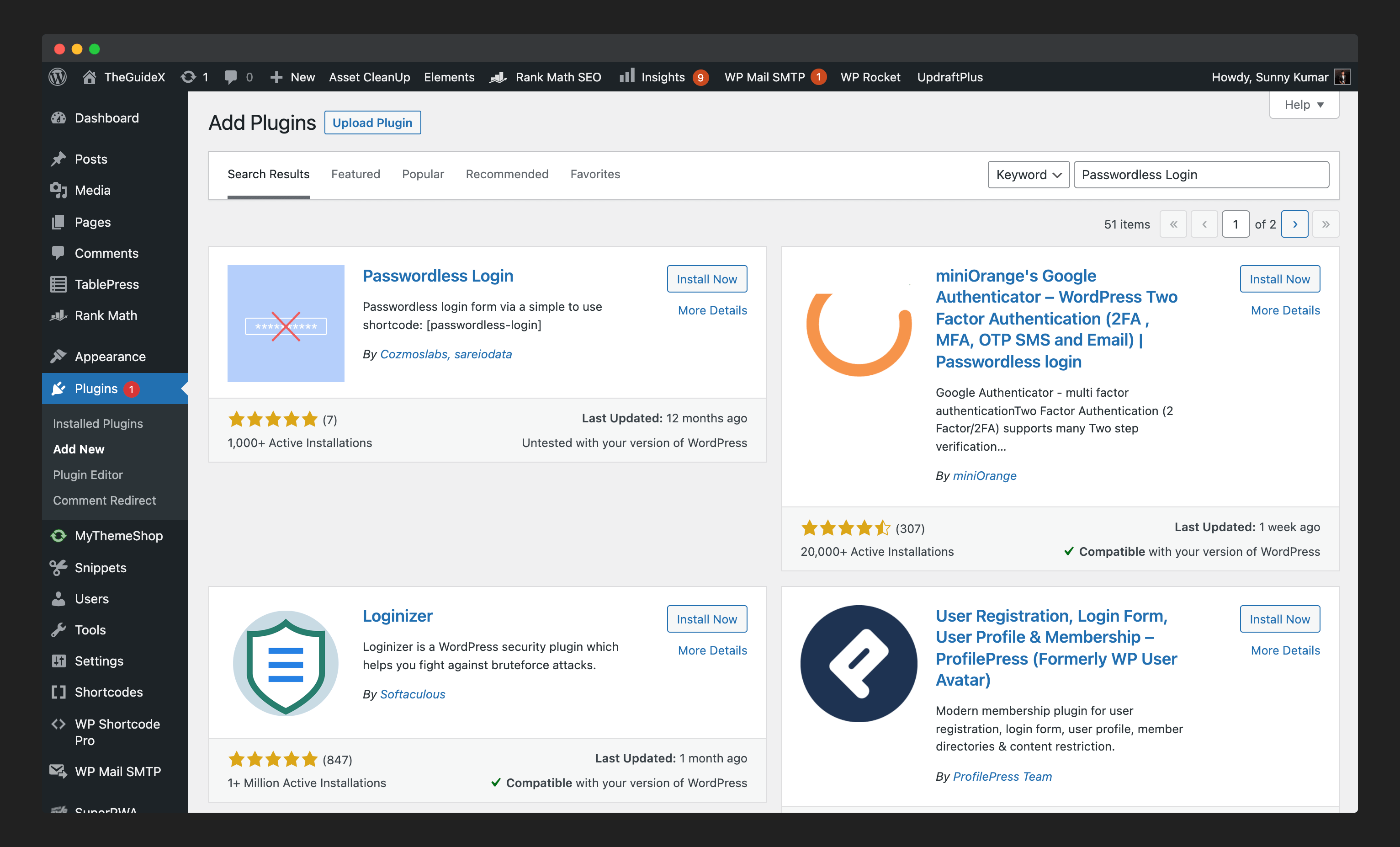
Task: Click the Upload Plugin button
Action: coord(372,123)
